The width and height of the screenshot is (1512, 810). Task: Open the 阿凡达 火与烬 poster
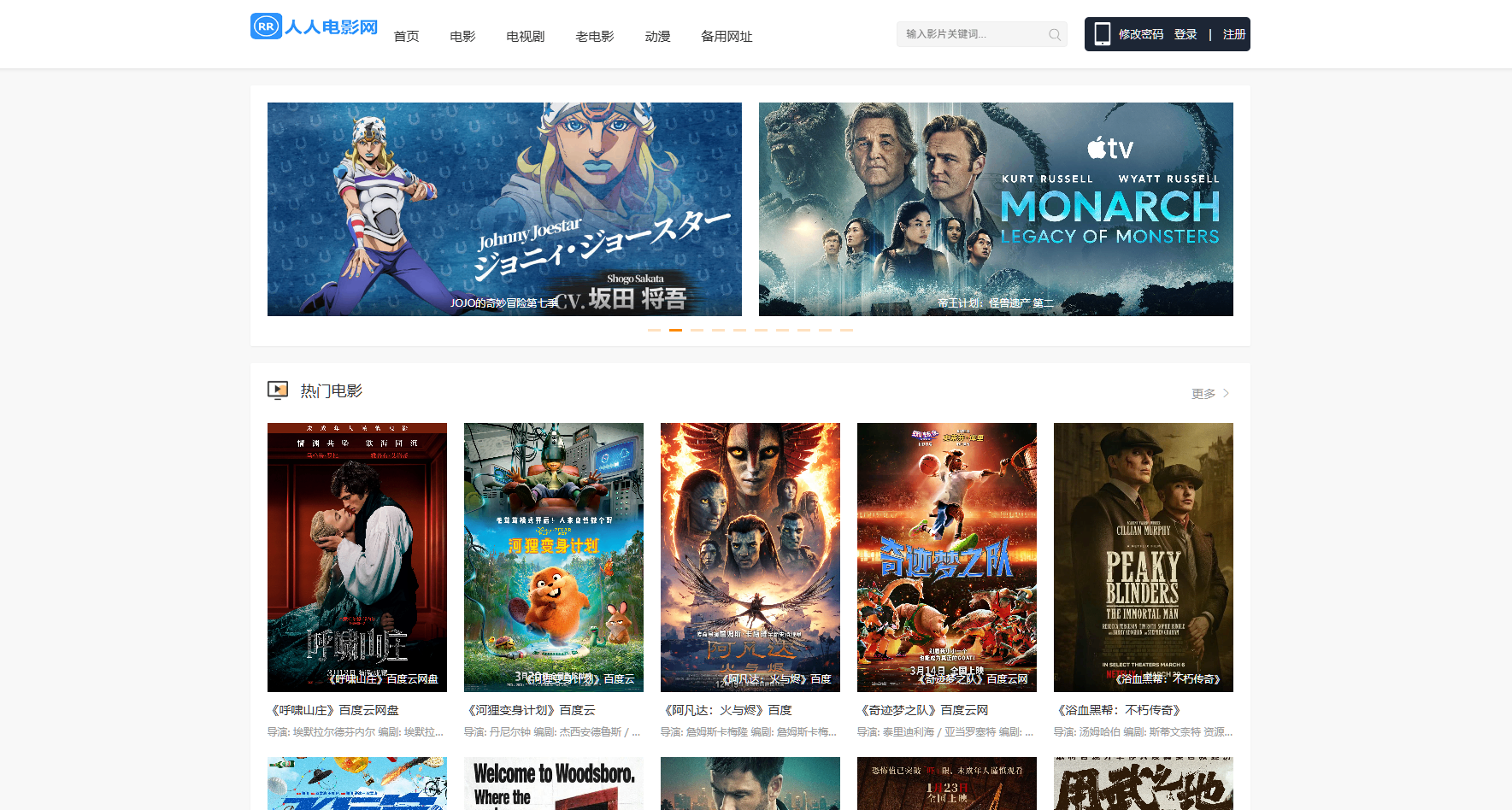pos(750,556)
